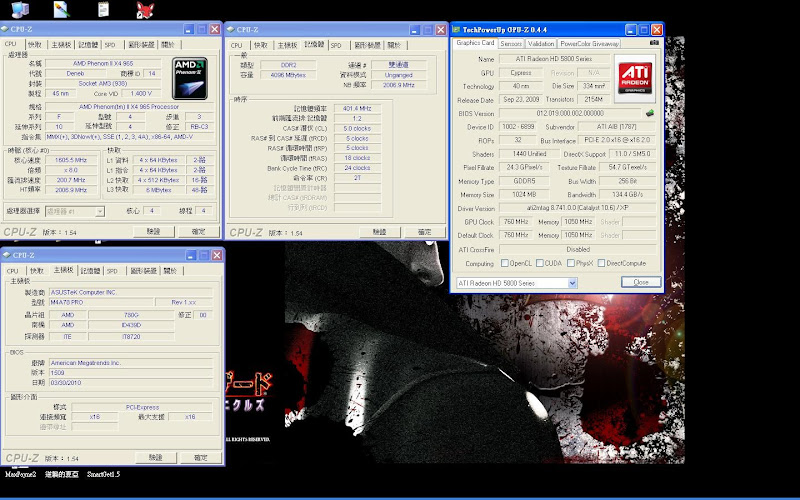Image resolution: width=800 pixels, height=500 pixels.
Task: Click title icon of CPU-Z memory window
Action: [x=231, y=30]
